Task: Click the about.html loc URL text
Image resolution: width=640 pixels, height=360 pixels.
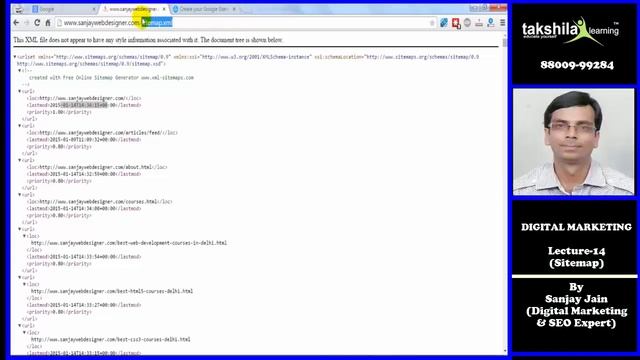Action: click(x=95, y=167)
